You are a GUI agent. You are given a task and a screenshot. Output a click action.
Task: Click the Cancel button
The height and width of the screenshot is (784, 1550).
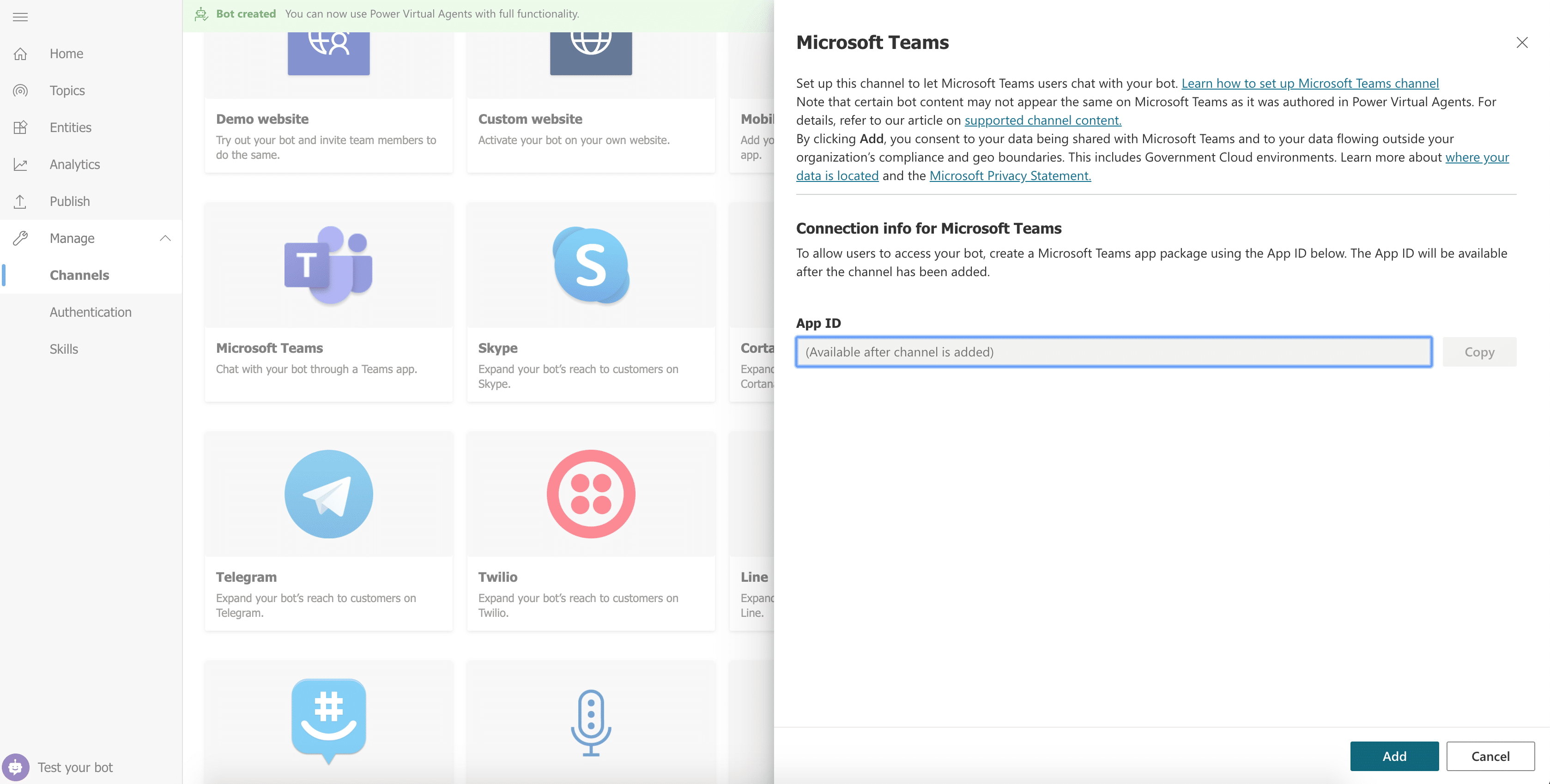pos(1490,756)
